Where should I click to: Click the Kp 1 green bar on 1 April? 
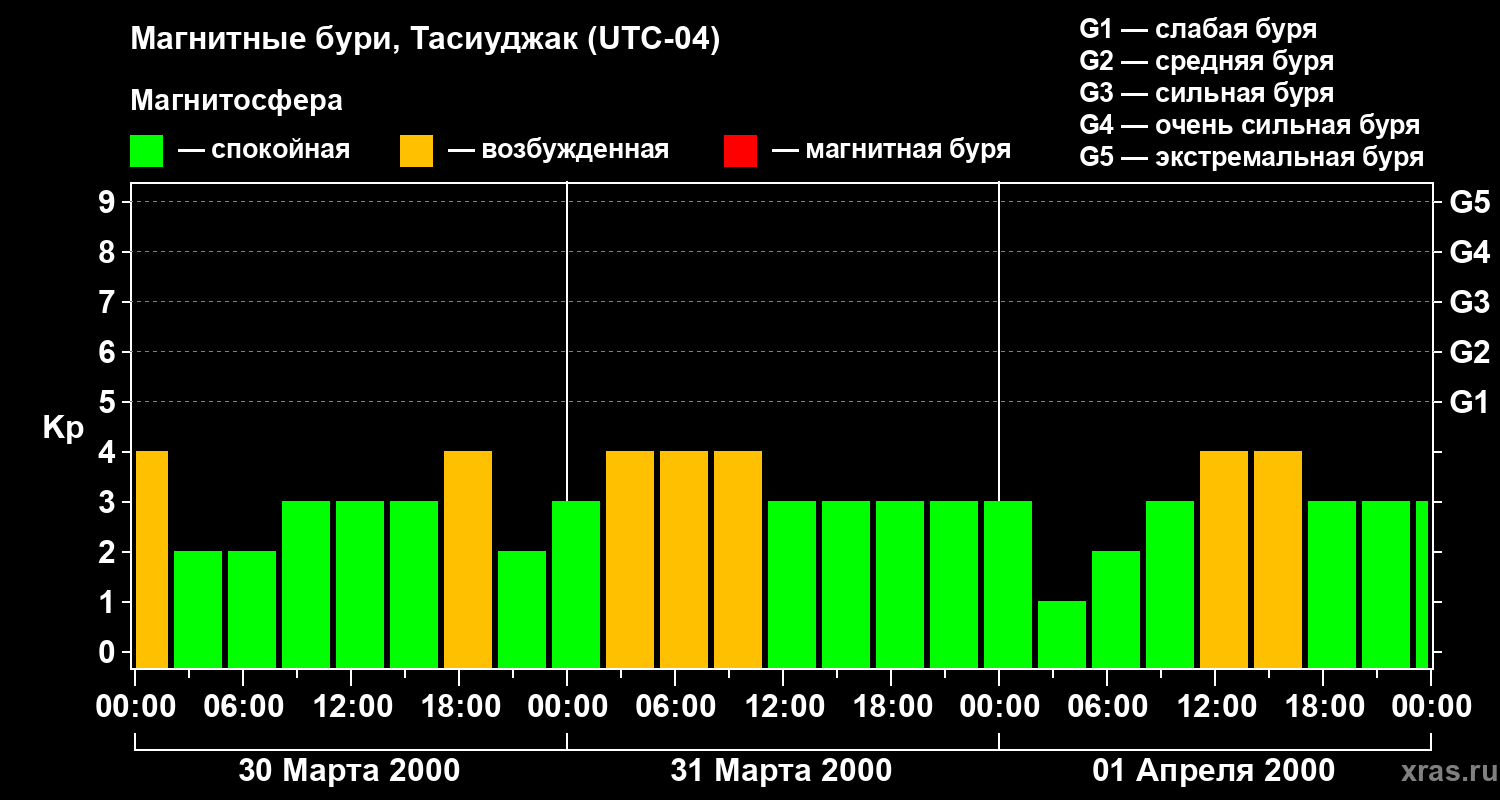point(1062,634)
